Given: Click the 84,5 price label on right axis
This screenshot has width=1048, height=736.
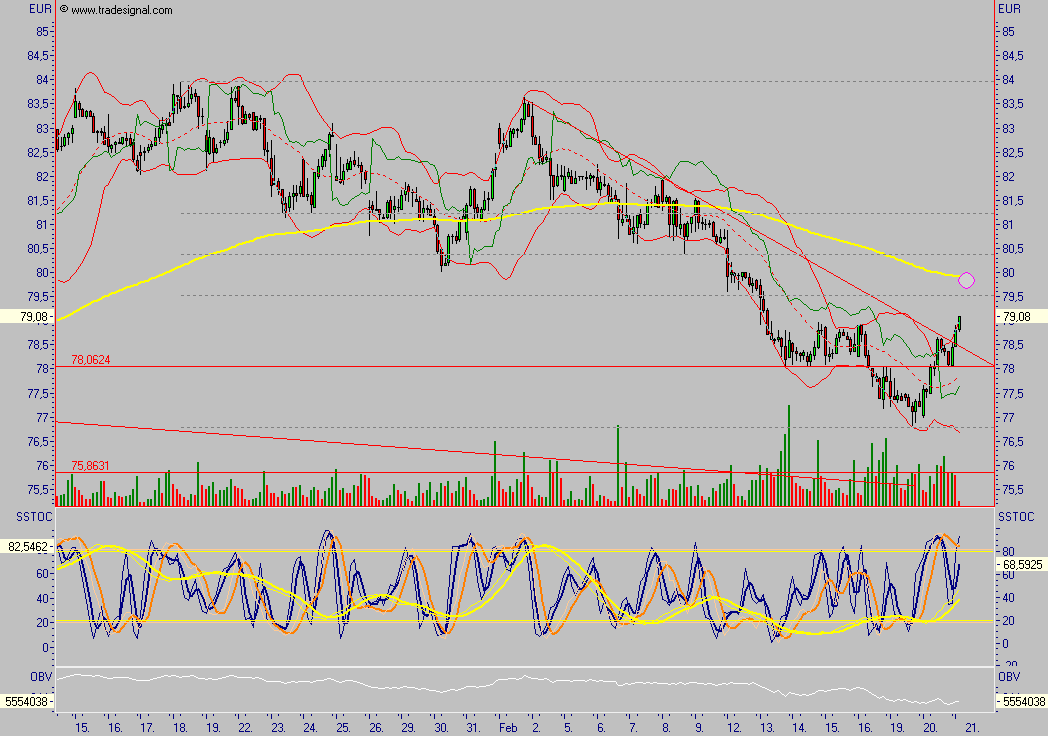Looking at the screenshot, I should (x=1013, y=55).
